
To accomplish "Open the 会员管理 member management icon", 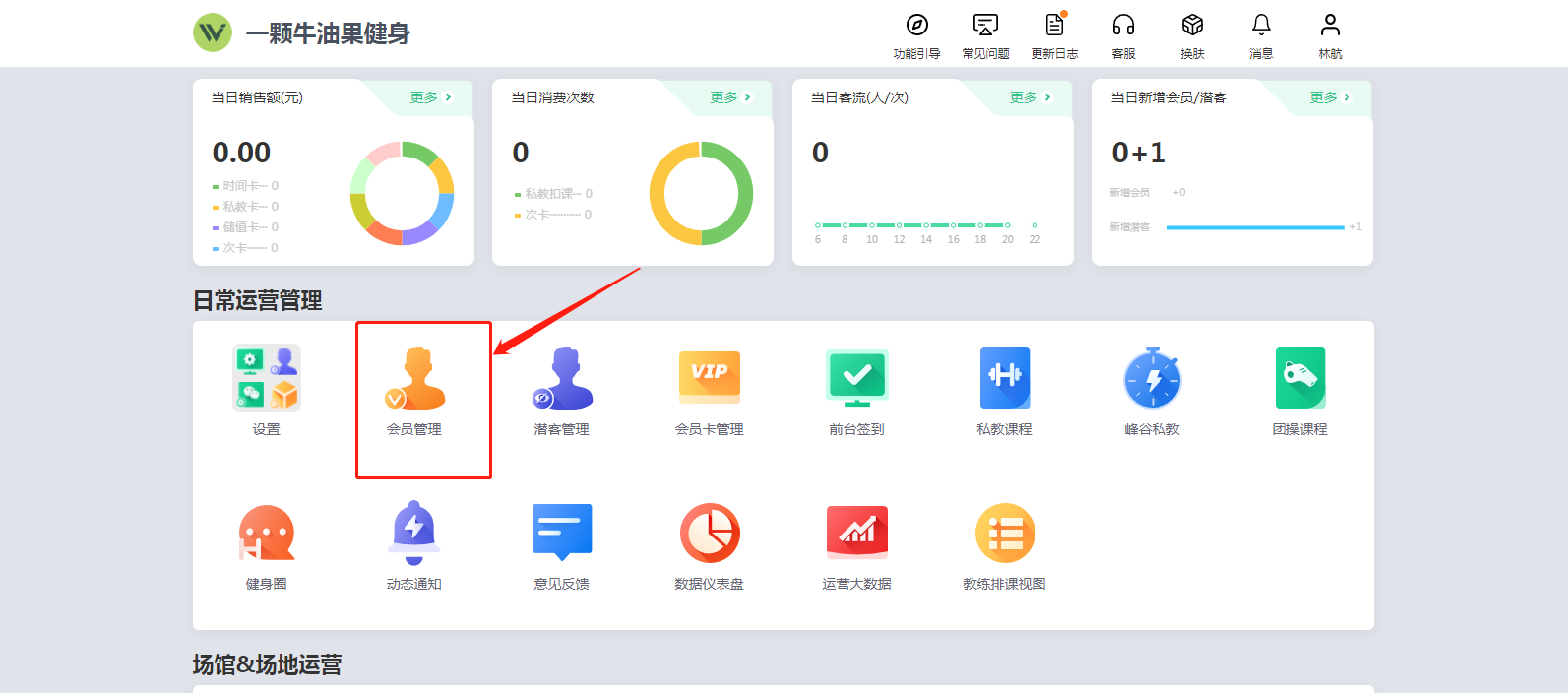I will [x=414, y=379].
